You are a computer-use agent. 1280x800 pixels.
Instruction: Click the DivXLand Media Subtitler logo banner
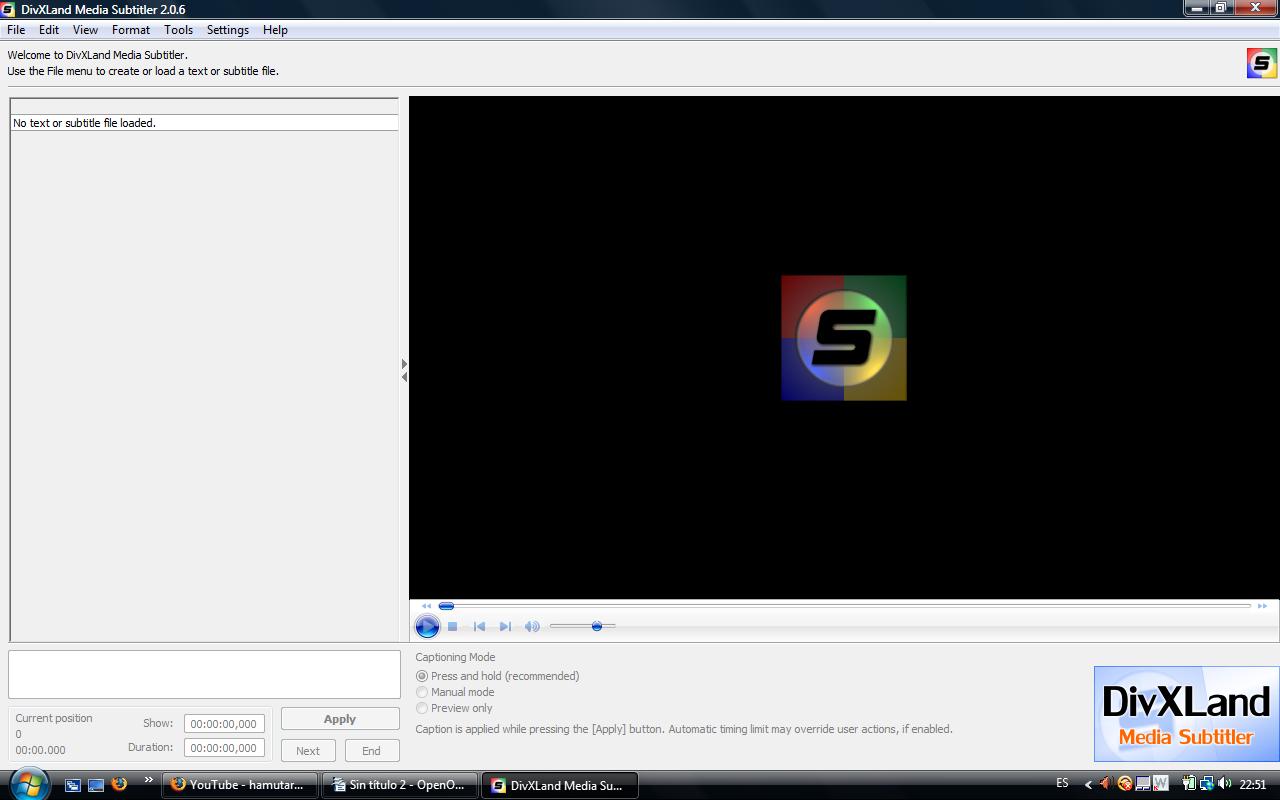click(1186, 714)
